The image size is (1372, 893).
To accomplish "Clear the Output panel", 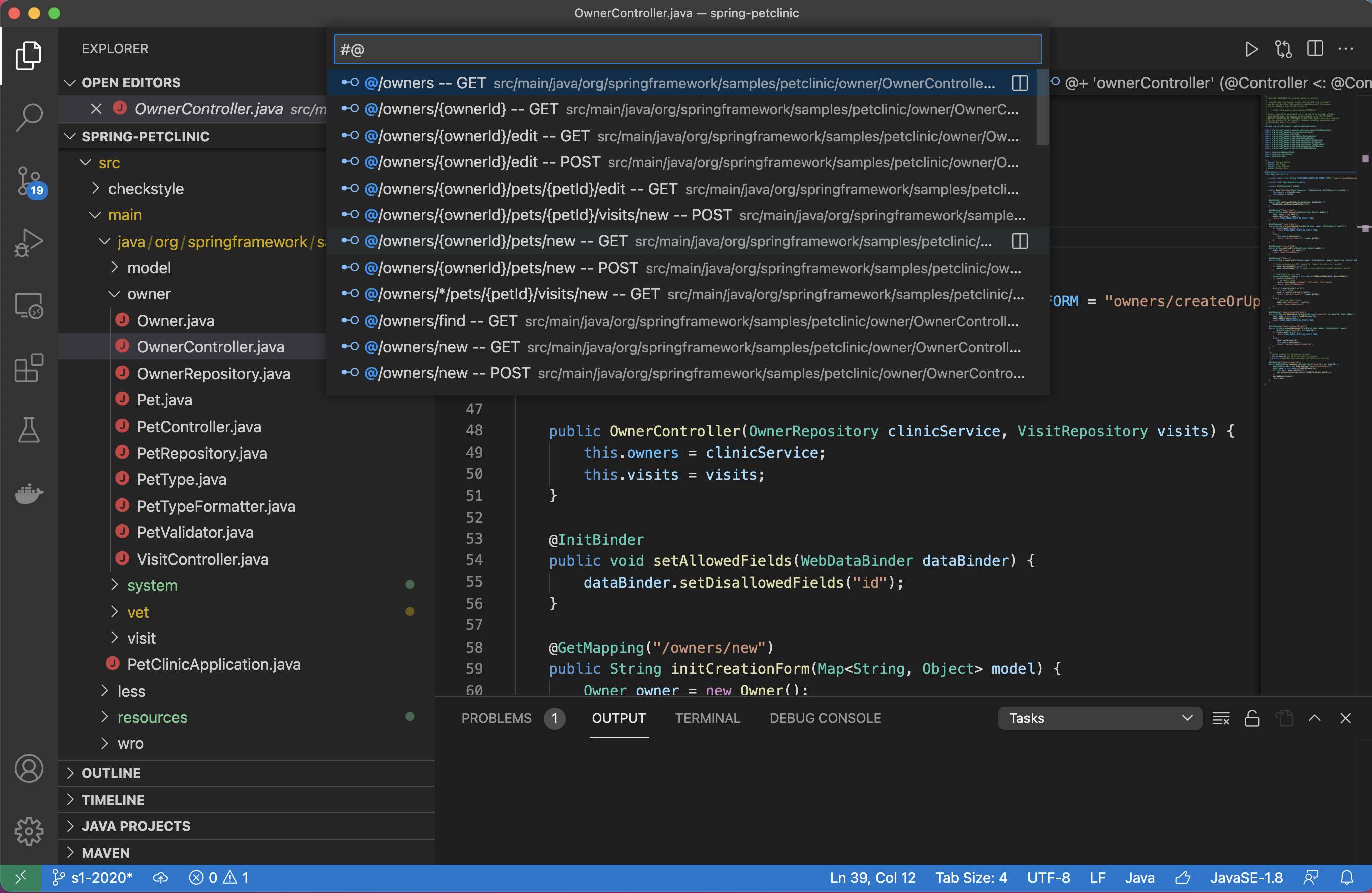I will (x=1221, y=718).
